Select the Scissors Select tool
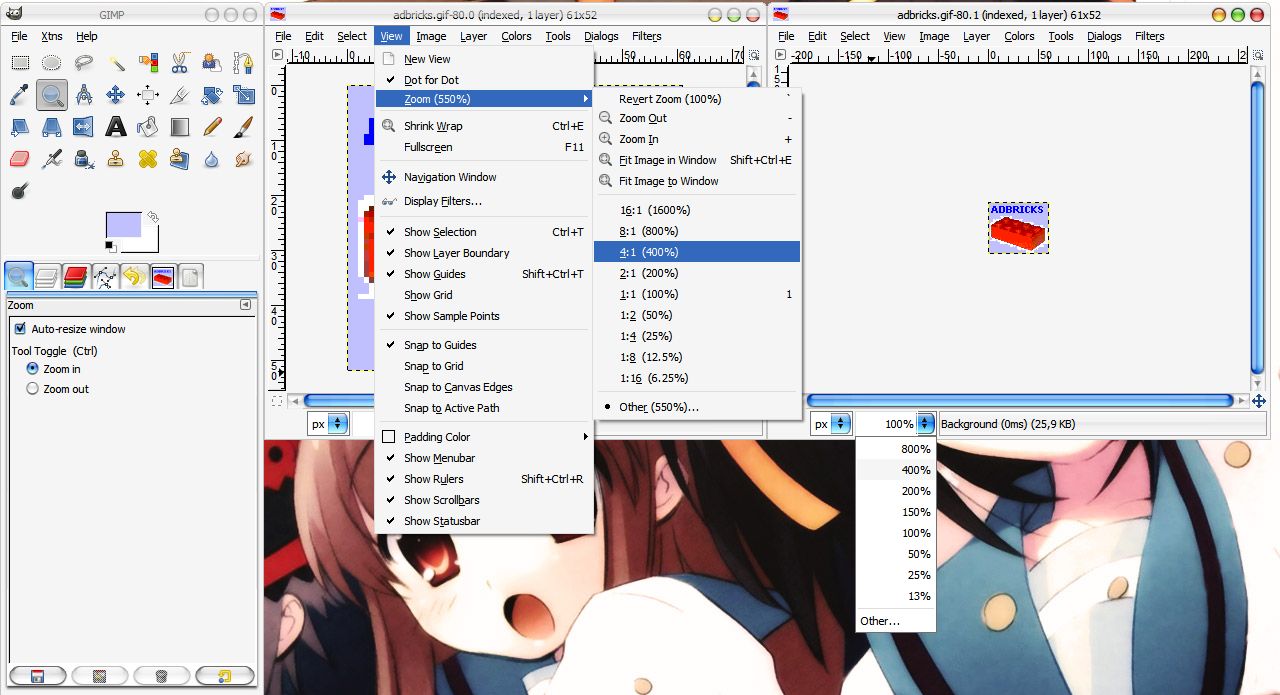 [180, 63]
